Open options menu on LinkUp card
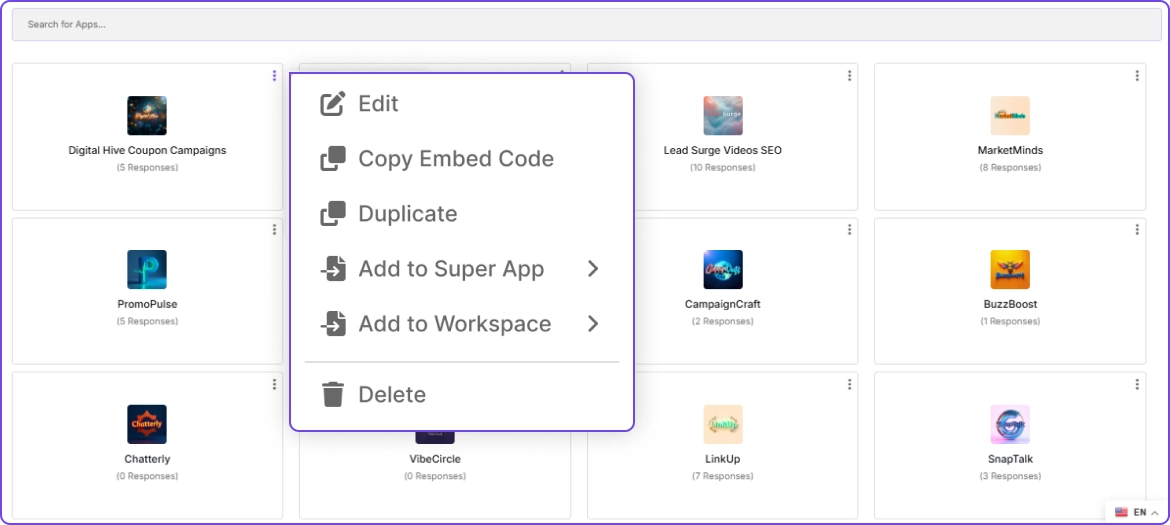The height and width of the screenshot is (525, 1170). coord(849,384)
